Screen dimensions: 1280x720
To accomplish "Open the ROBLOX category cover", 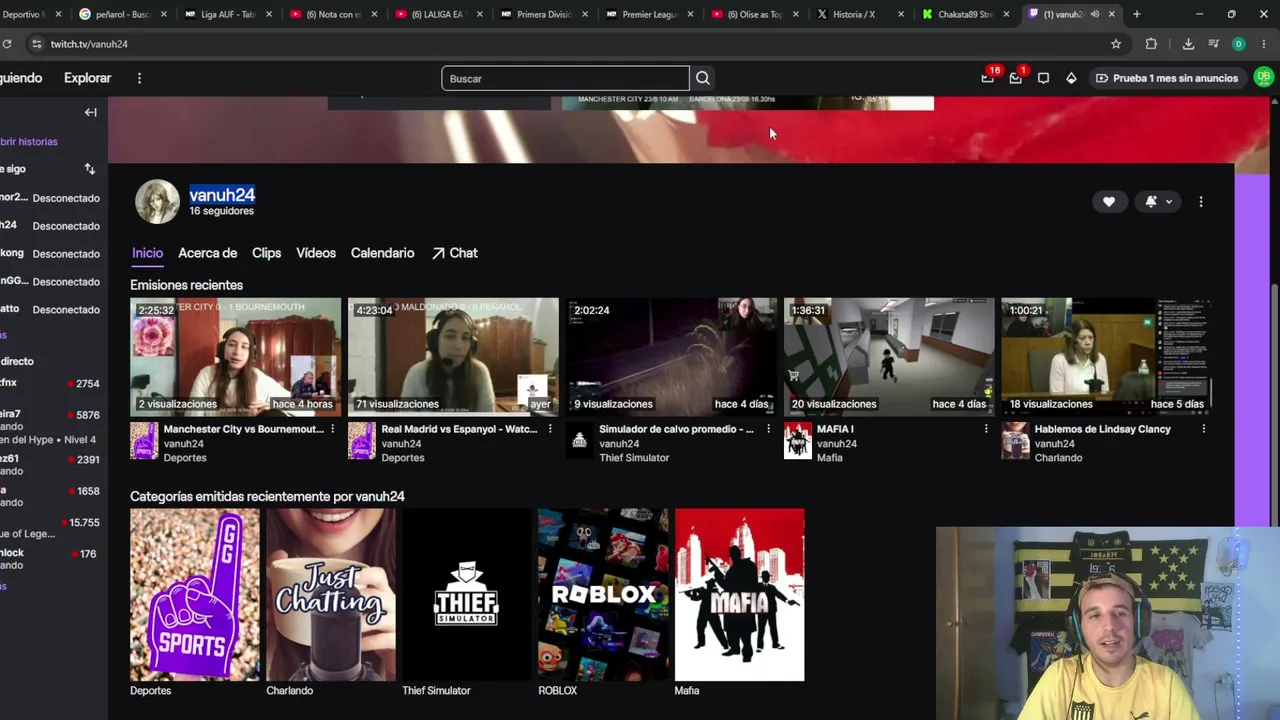I will coord(603,595).
